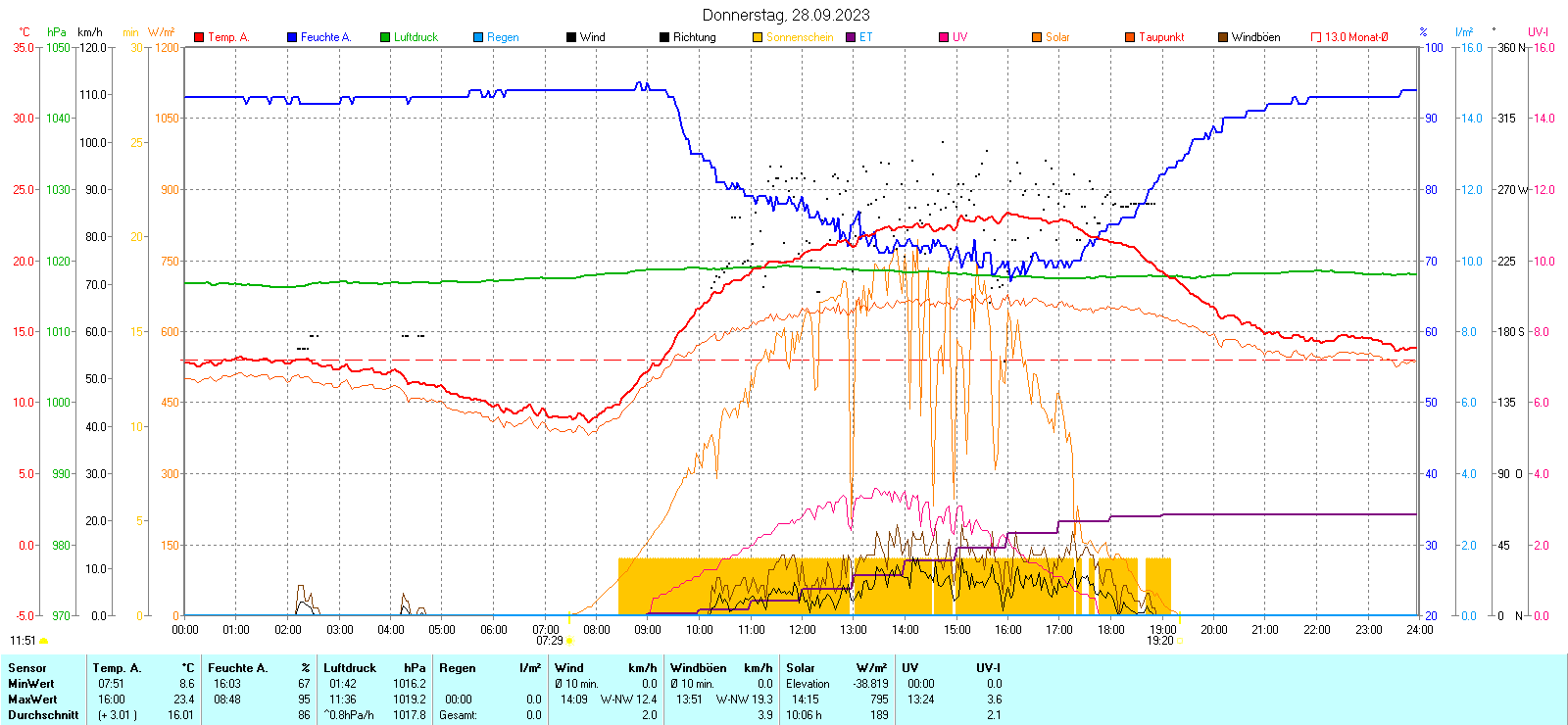Viewport: 1568px width, 725px height.
Task: Select the Solar legend label
Action: (x=1057, y=37)
